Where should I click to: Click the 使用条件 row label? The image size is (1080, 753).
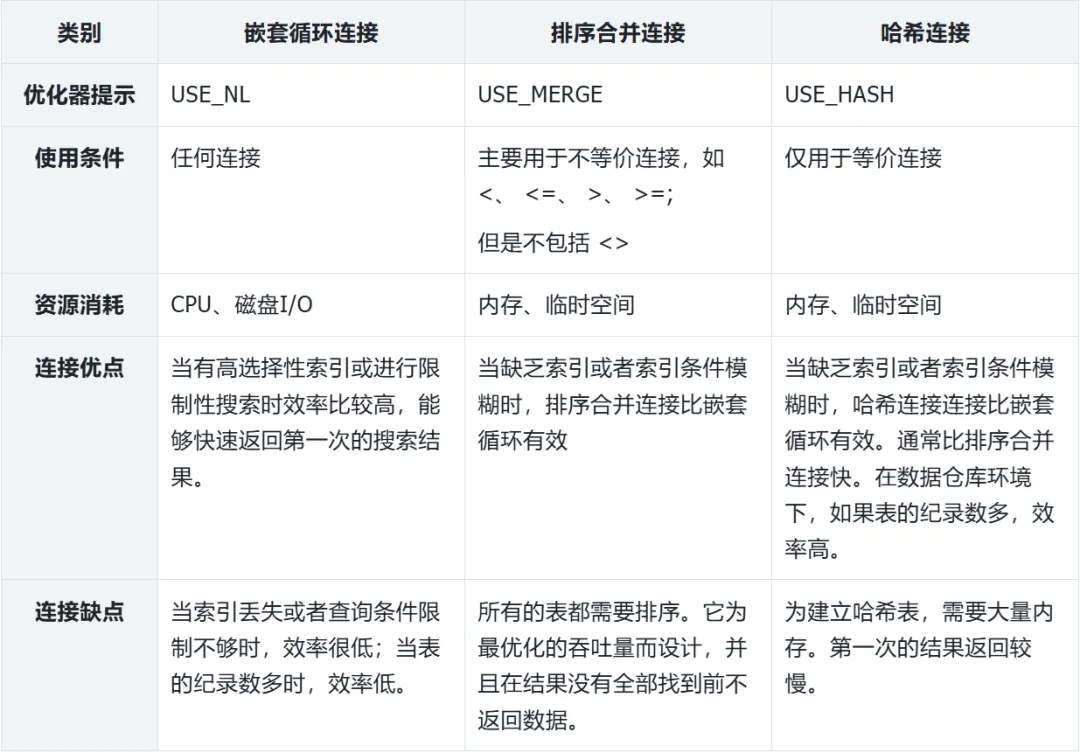tap(79, 158)
